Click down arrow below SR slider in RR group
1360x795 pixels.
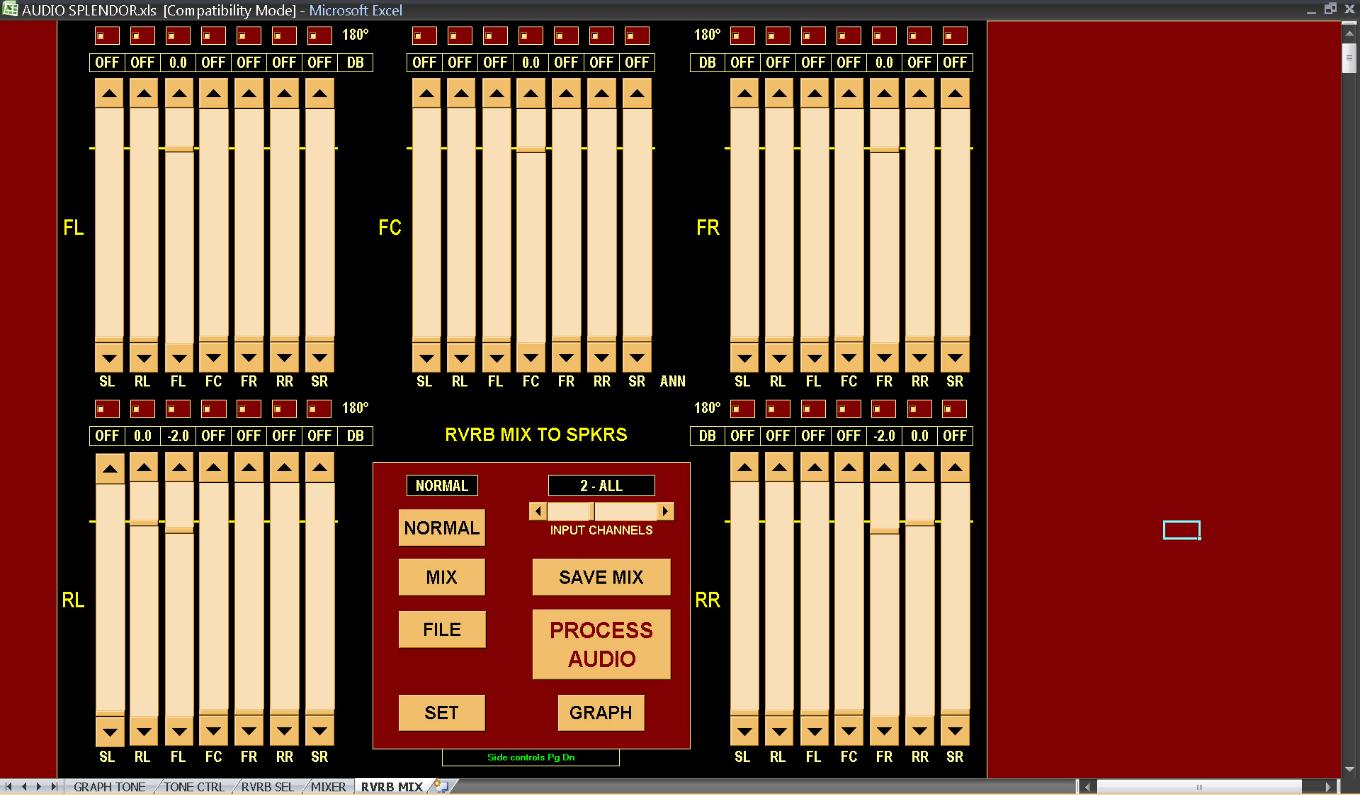[x=955, y=731]
